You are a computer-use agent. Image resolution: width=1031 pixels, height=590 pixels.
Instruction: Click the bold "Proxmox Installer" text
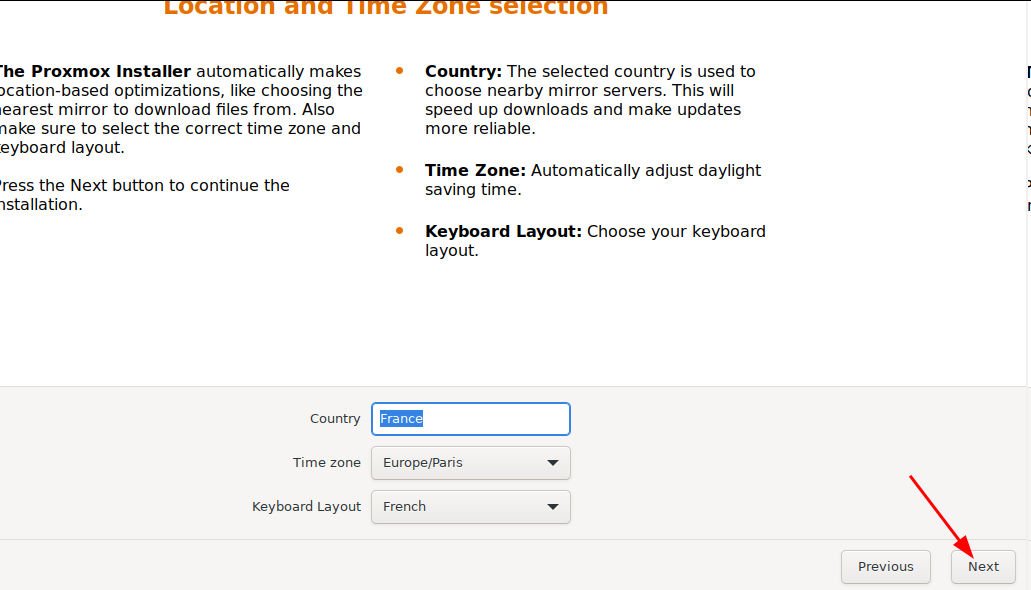pyautogui.click(x=95, y=71)
